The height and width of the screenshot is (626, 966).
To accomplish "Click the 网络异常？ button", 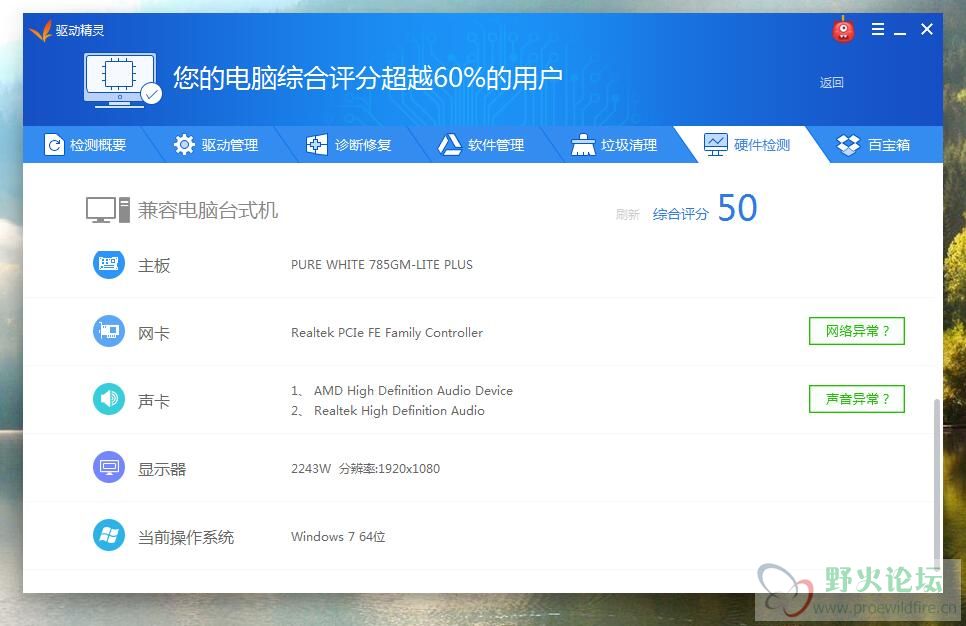I will pos(856,331).
